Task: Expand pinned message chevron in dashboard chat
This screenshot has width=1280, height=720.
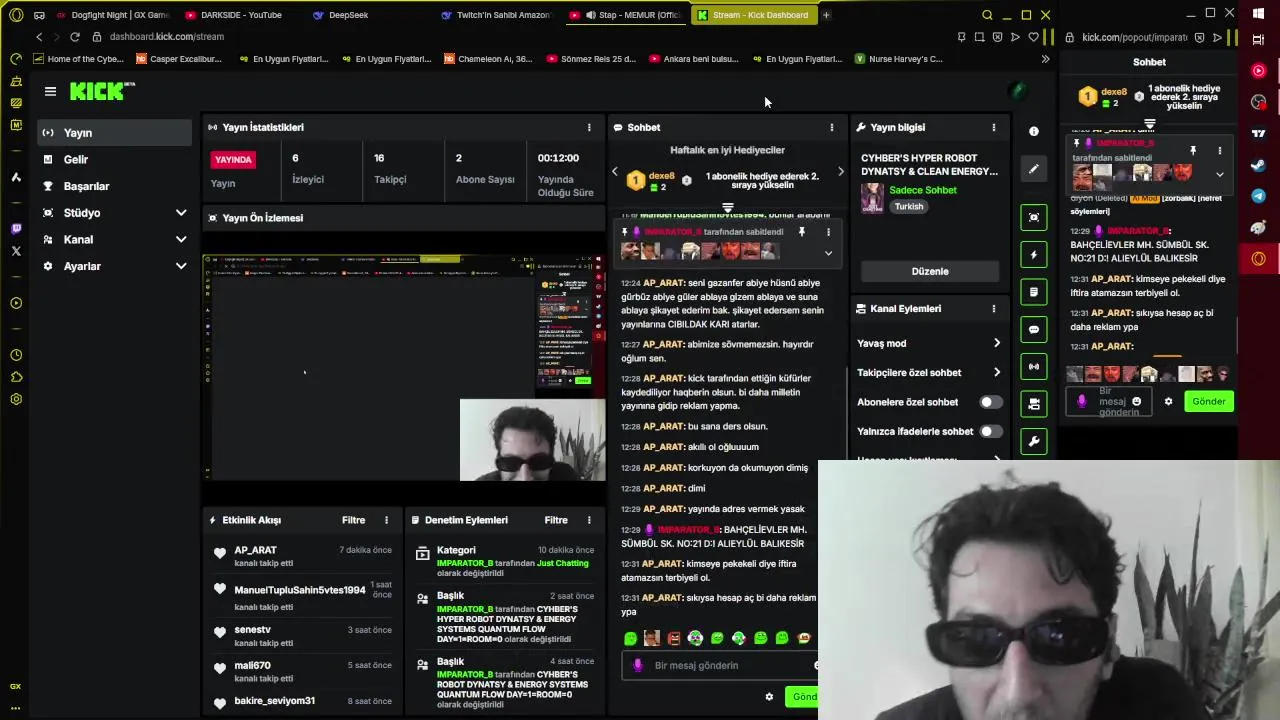Action: click(828, 253)
